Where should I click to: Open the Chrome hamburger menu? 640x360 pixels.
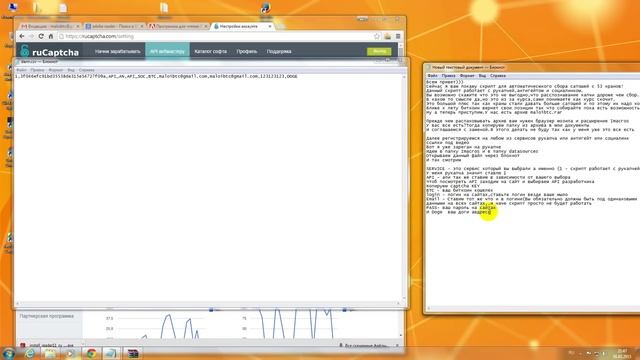pos(398,36)
